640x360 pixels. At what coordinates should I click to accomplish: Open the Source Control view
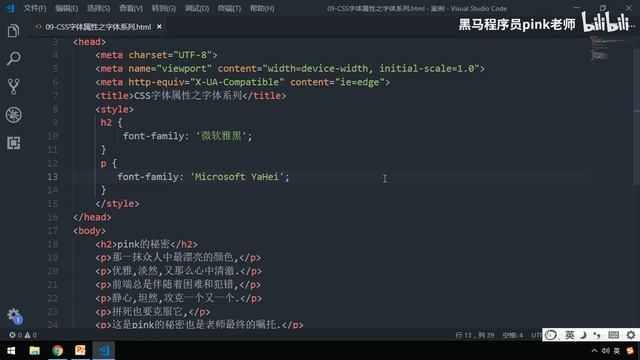point(13,87)
